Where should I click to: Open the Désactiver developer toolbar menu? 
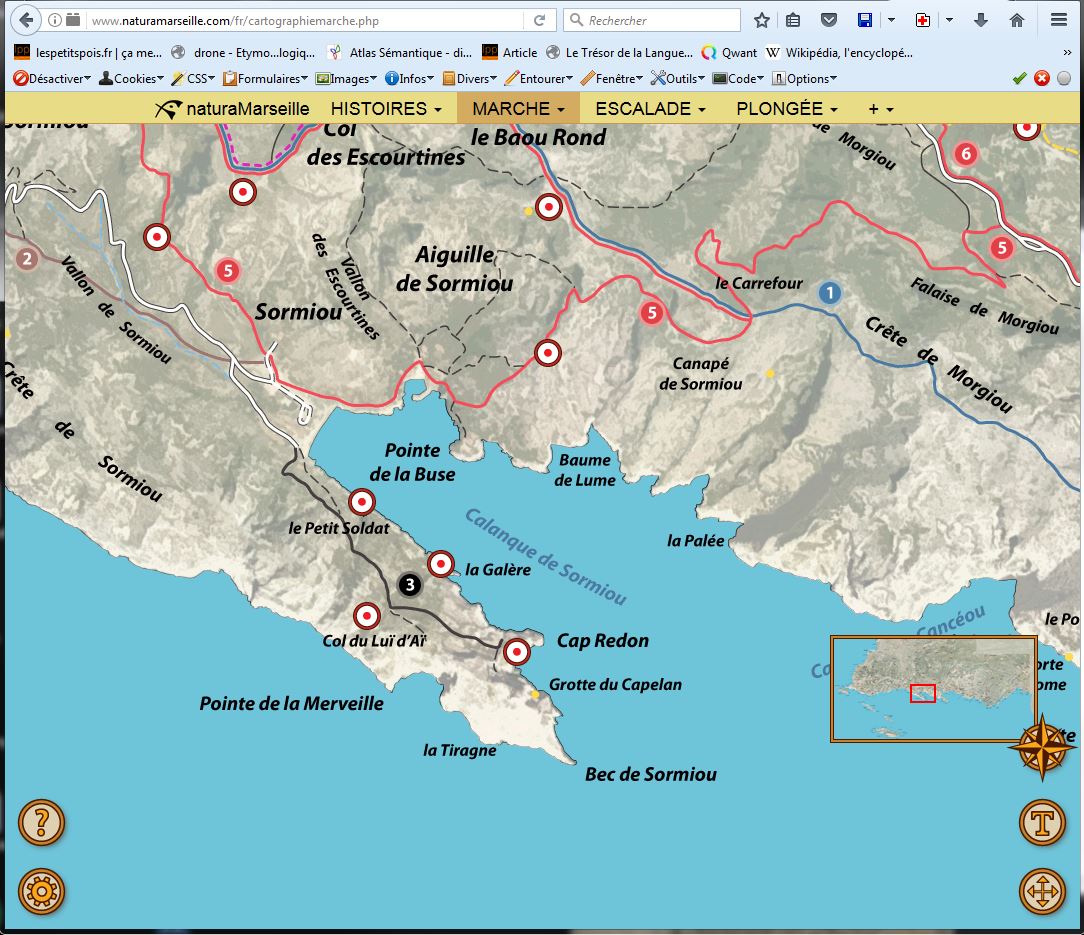coord(52,78)
